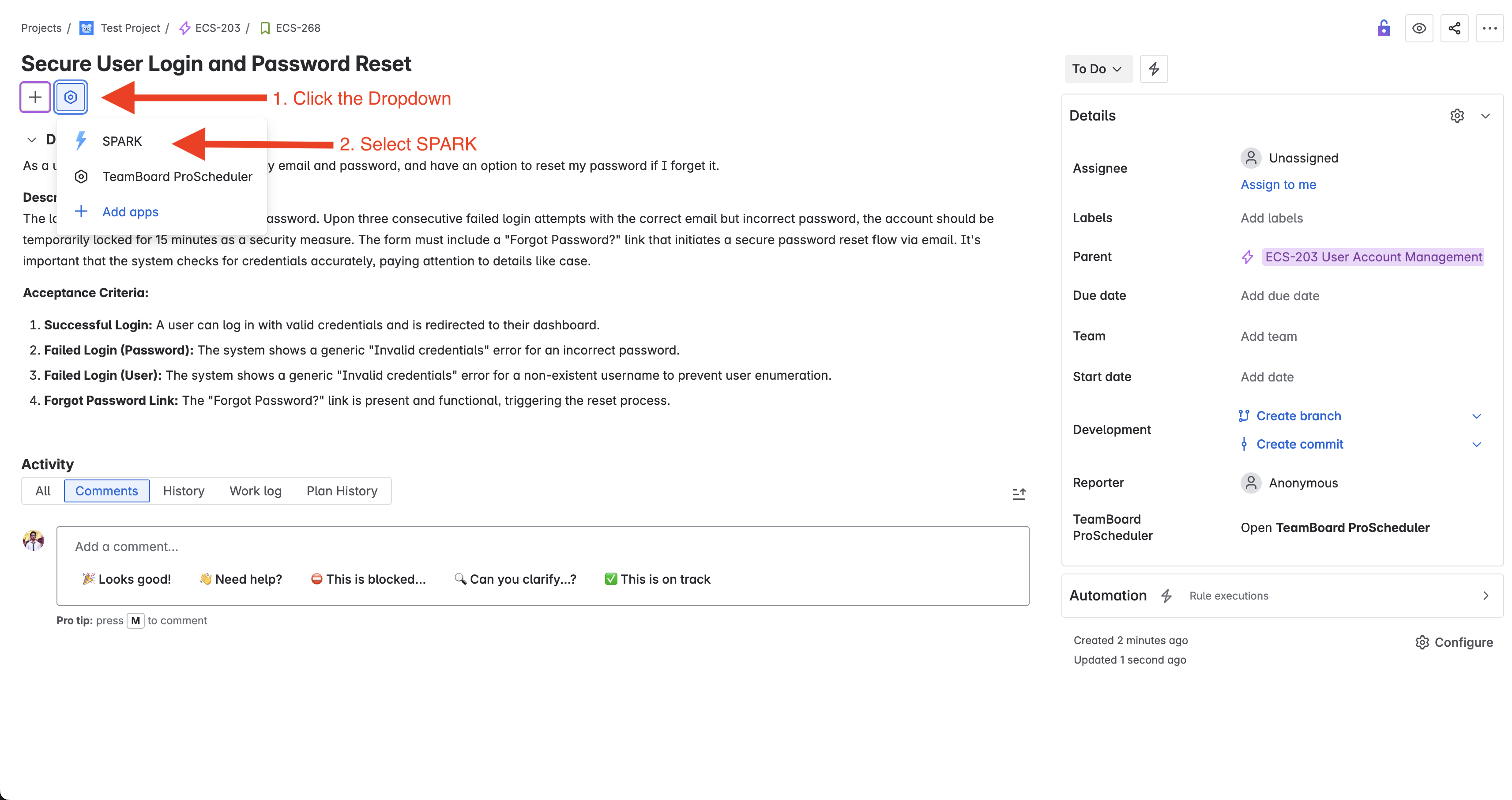The width and height of the screenshot is (1512, 800).
Task: Open the Details panel settings gear
Action: click(1458, 115)
